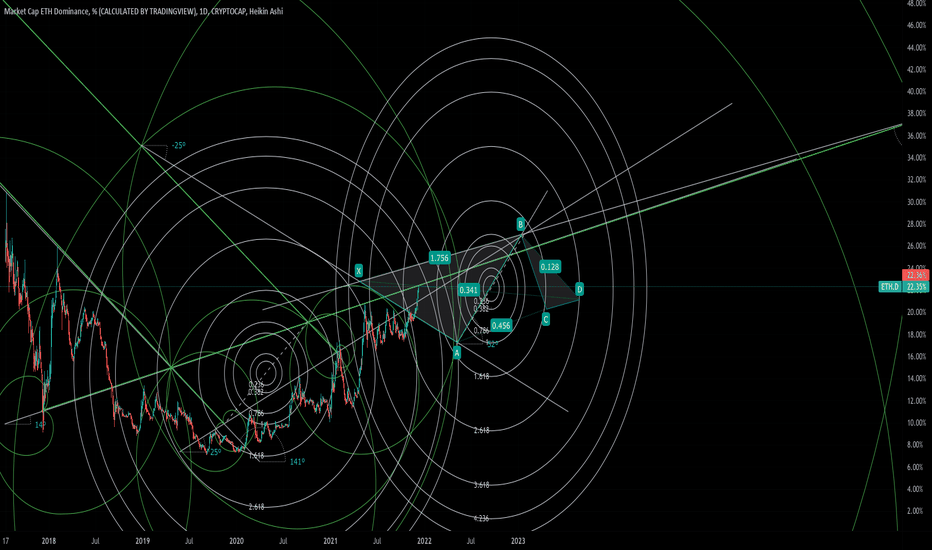Image resolution: width=932 pixels, height=550 pixels.
Task: Select the D point label of the pattern
Action: tap(580, 290)
